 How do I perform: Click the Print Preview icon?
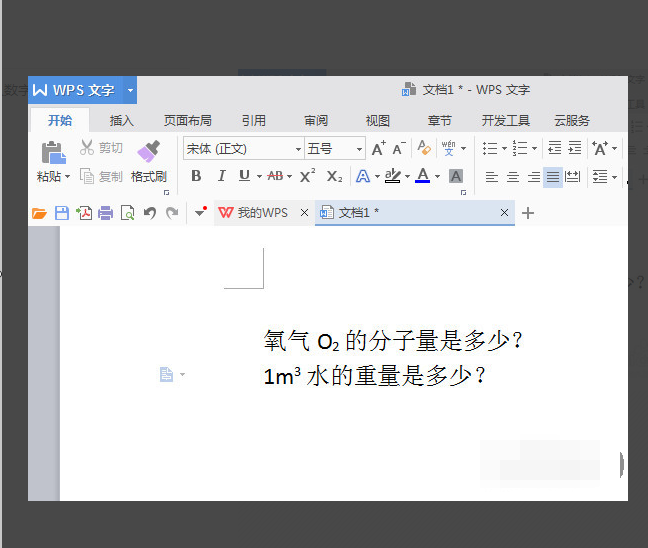127,213
